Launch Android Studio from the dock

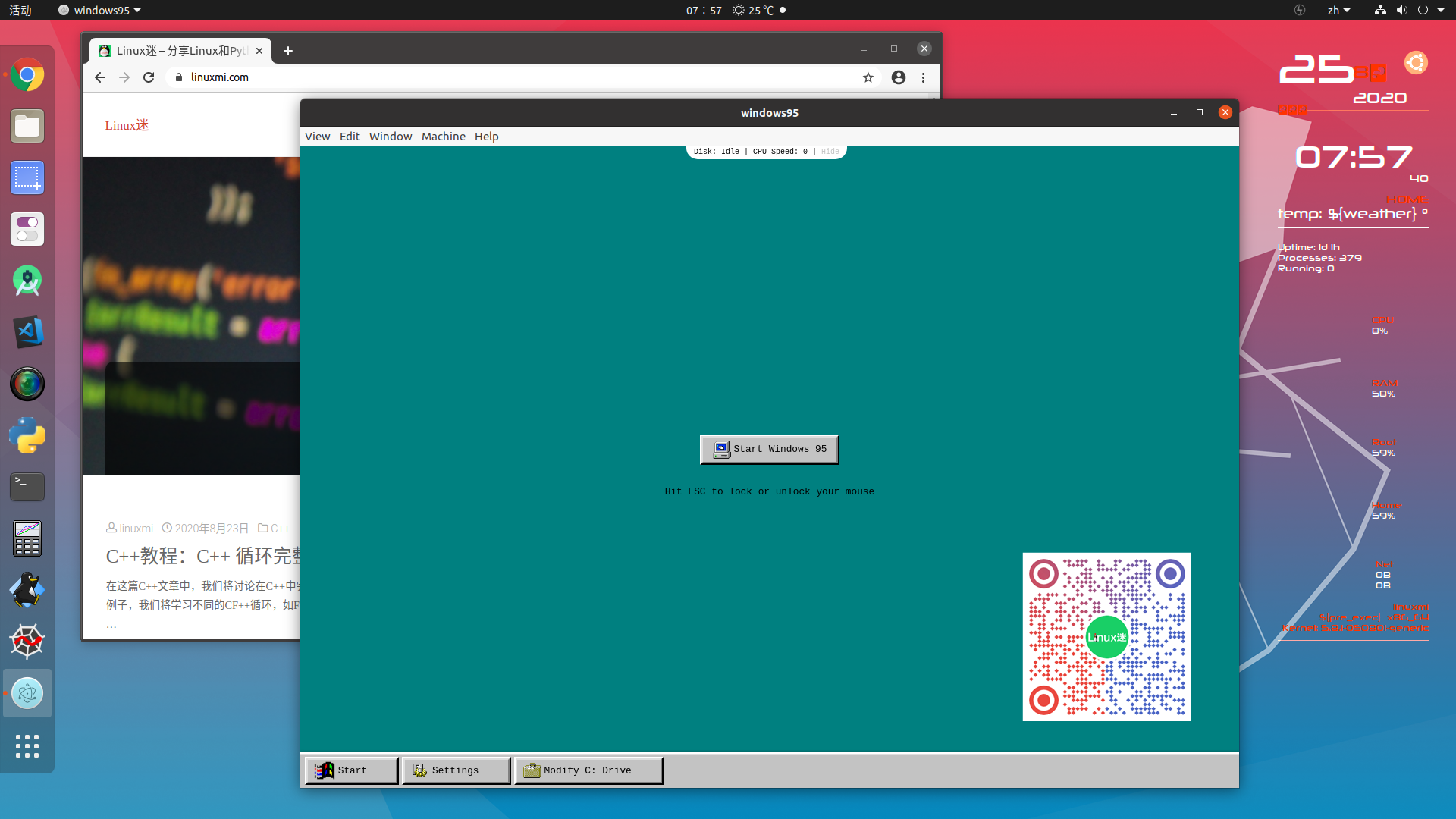coord(27,281)
